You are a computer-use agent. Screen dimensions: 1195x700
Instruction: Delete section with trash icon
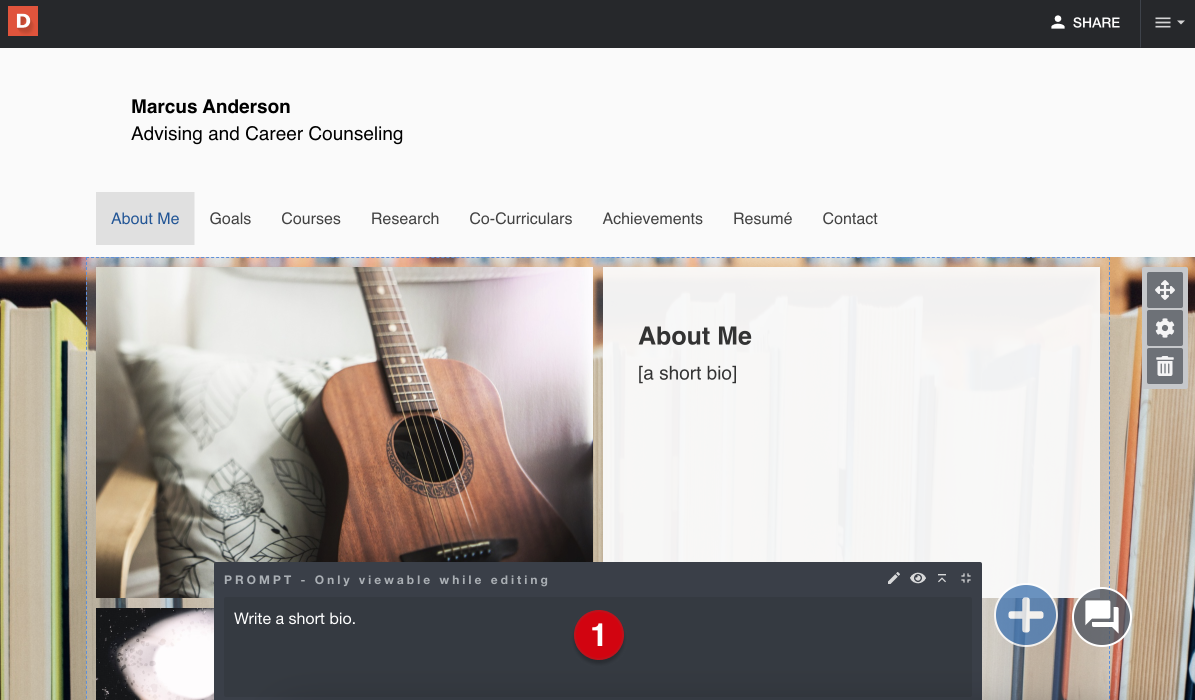1165,366
